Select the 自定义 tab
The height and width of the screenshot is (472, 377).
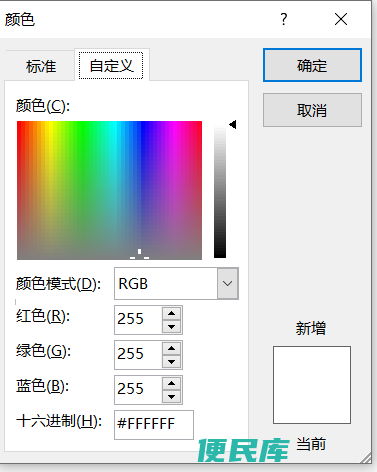tap(111, 65)
